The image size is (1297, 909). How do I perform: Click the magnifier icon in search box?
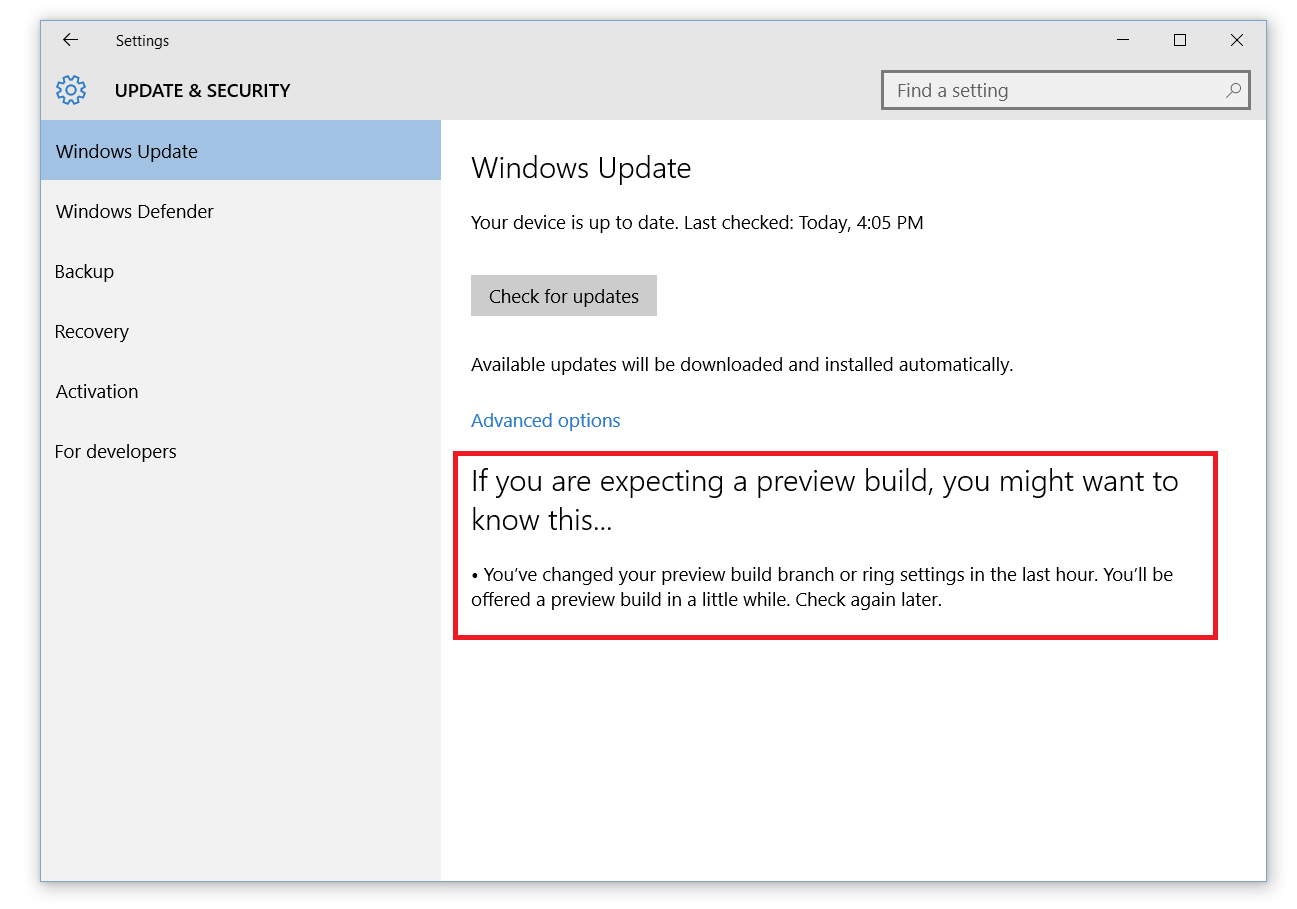pyautogui.click(x=1234, y=90)
